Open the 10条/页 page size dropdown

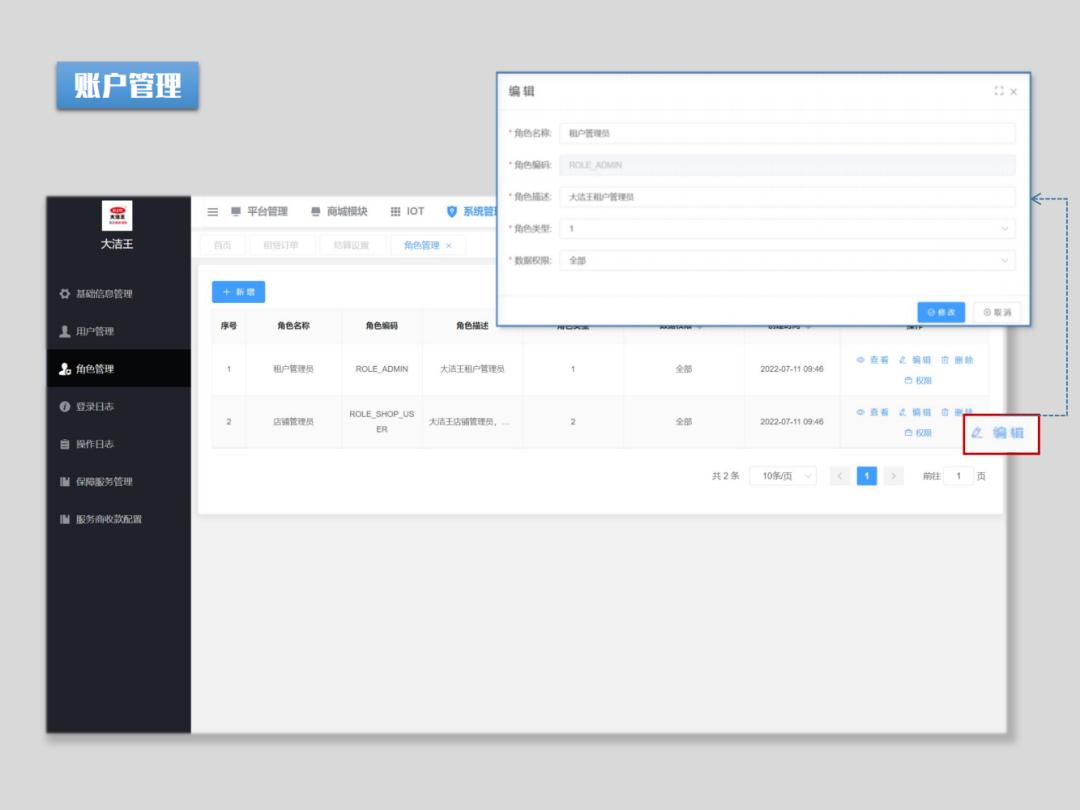(783, 475)
